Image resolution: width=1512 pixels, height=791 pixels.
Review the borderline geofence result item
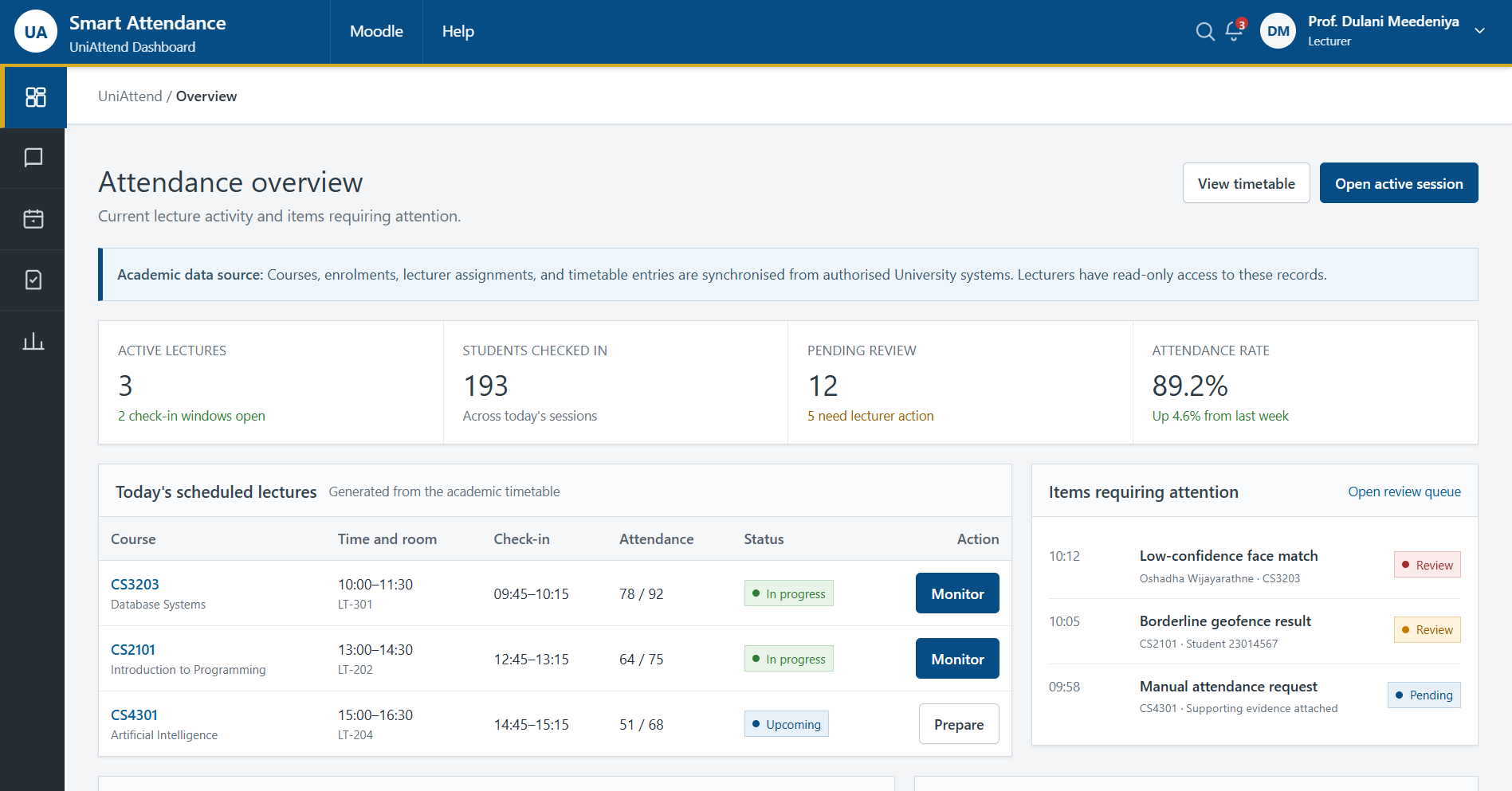pyautogui.click(x=1427, y=630)
